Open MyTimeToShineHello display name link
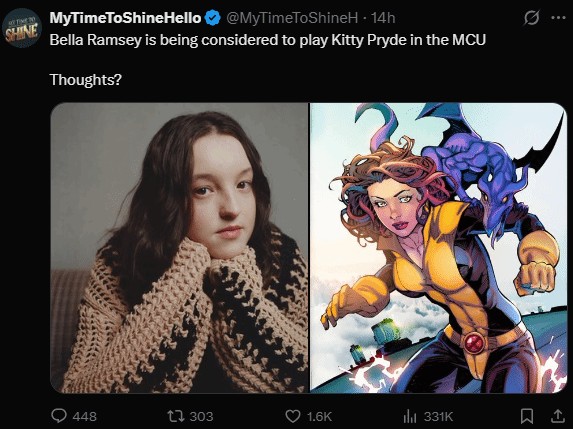 click(x=125, y=18)
